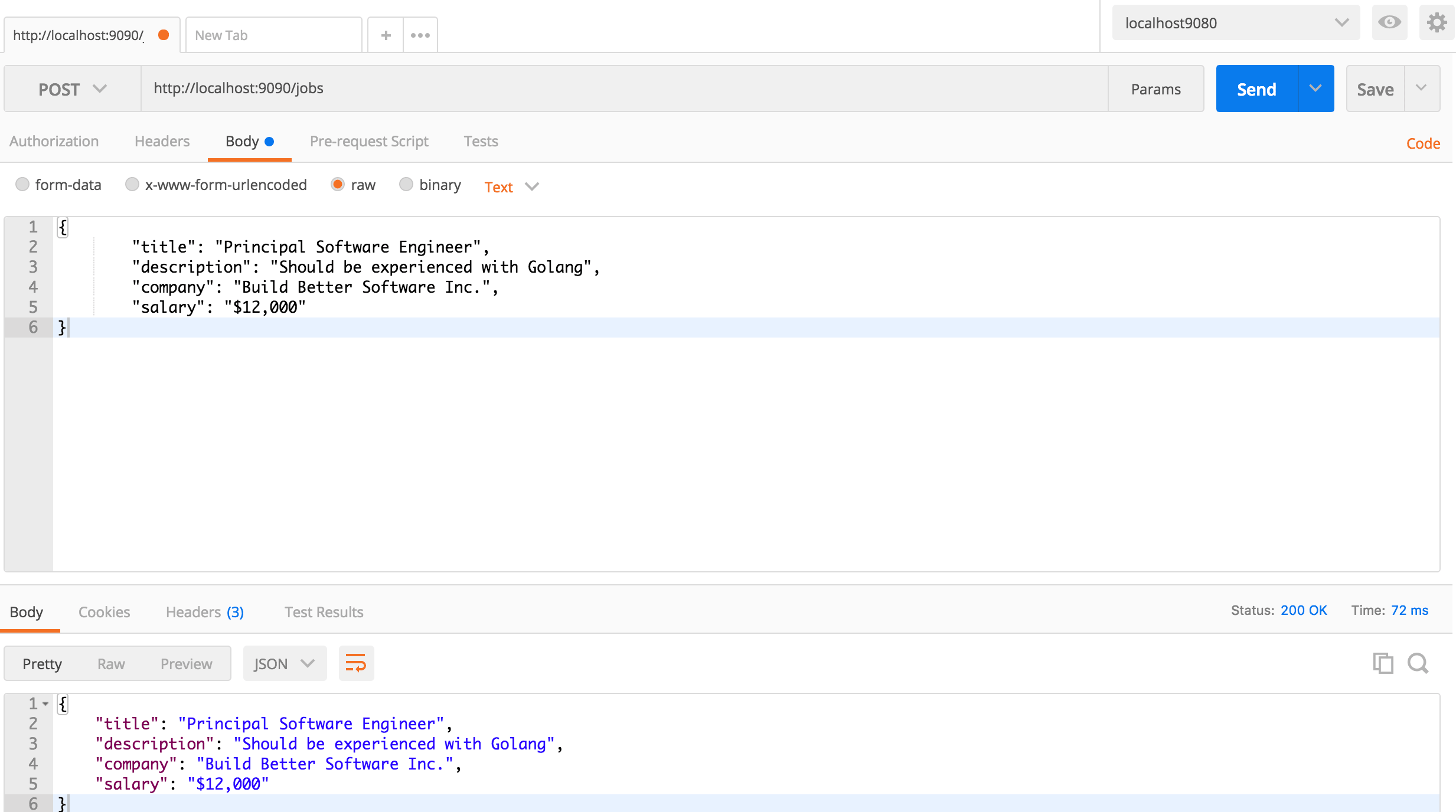This screenshot has width=1456, height=812.
Task: Click the Pretty view tab in response
Action: (x=41, y=663)
